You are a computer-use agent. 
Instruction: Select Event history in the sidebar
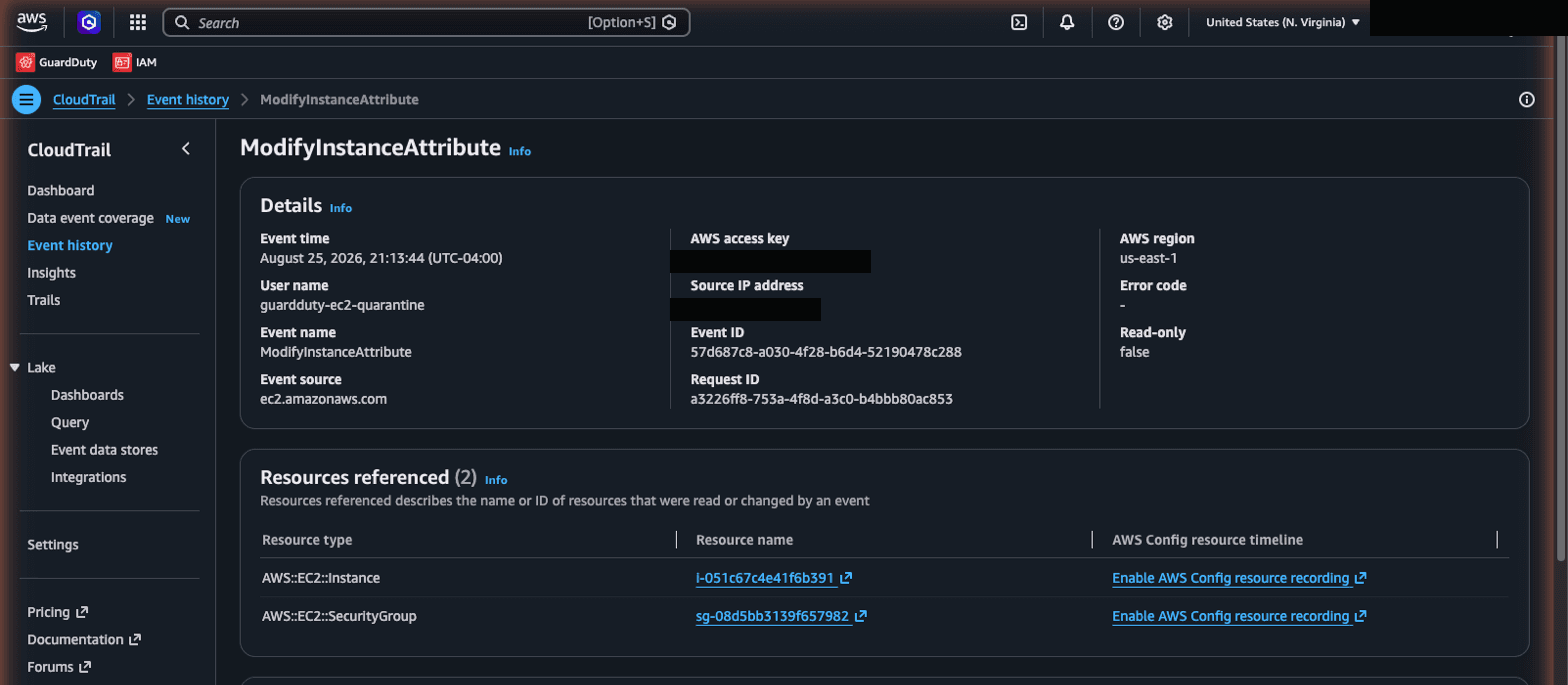click(70, 245)
